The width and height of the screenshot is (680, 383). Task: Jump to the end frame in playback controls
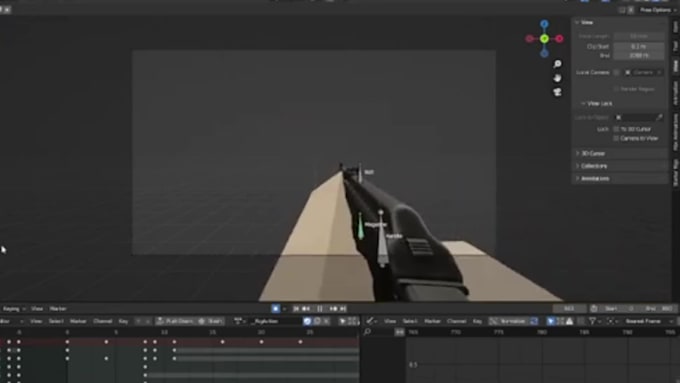coord(343,308)
